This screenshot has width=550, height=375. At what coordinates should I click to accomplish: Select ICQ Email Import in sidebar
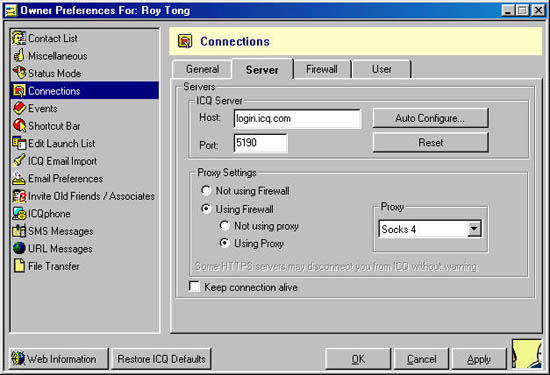(62, 161)
